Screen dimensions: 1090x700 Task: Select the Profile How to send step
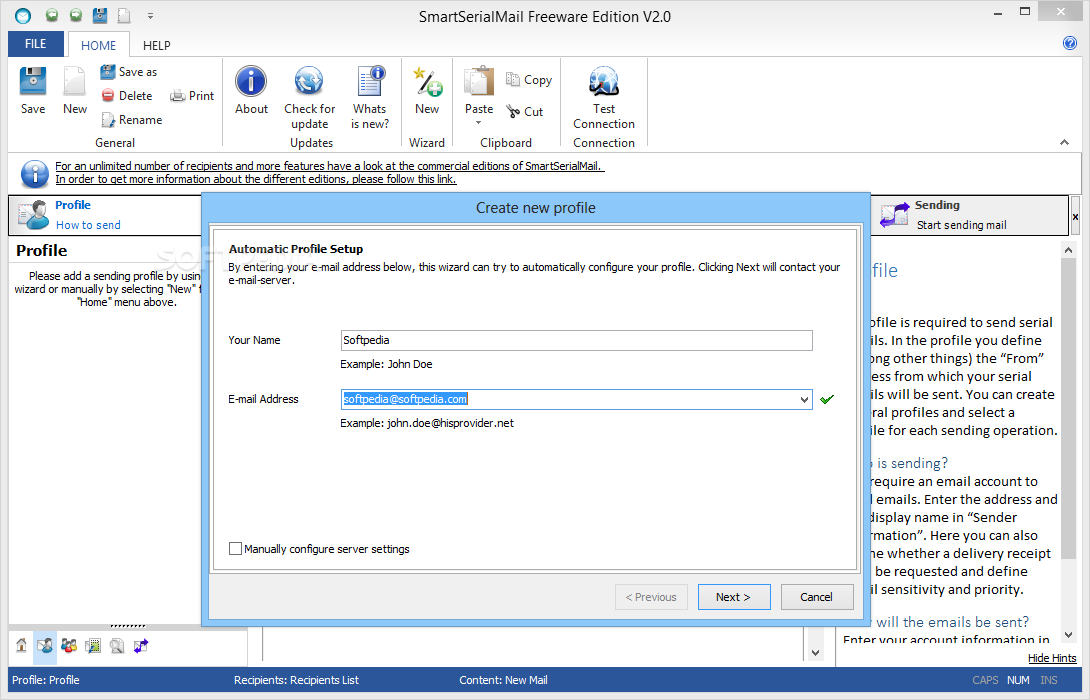click(104, 215)
